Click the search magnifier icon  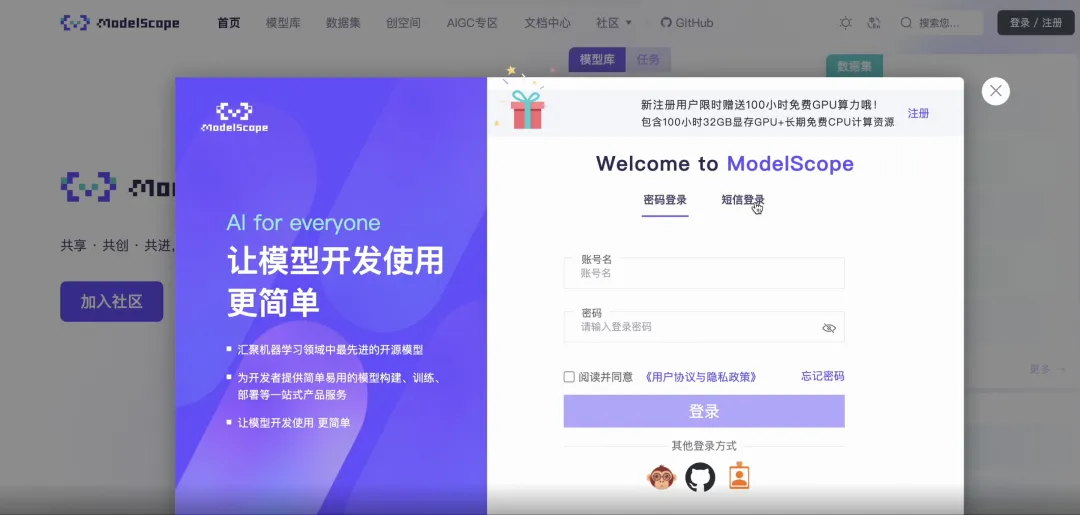point(906,23)
